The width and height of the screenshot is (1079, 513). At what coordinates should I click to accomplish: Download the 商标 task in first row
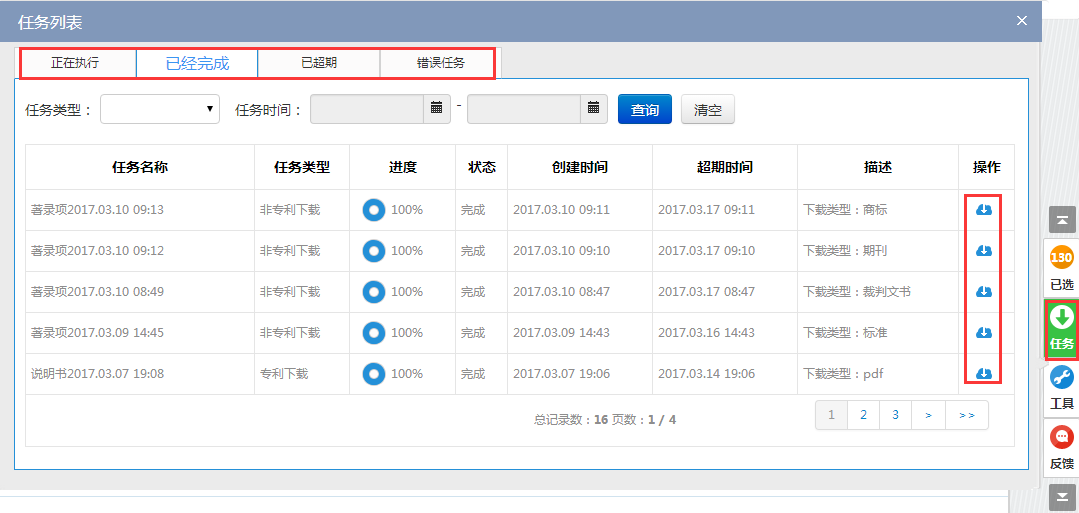click(x=983, y=210)
